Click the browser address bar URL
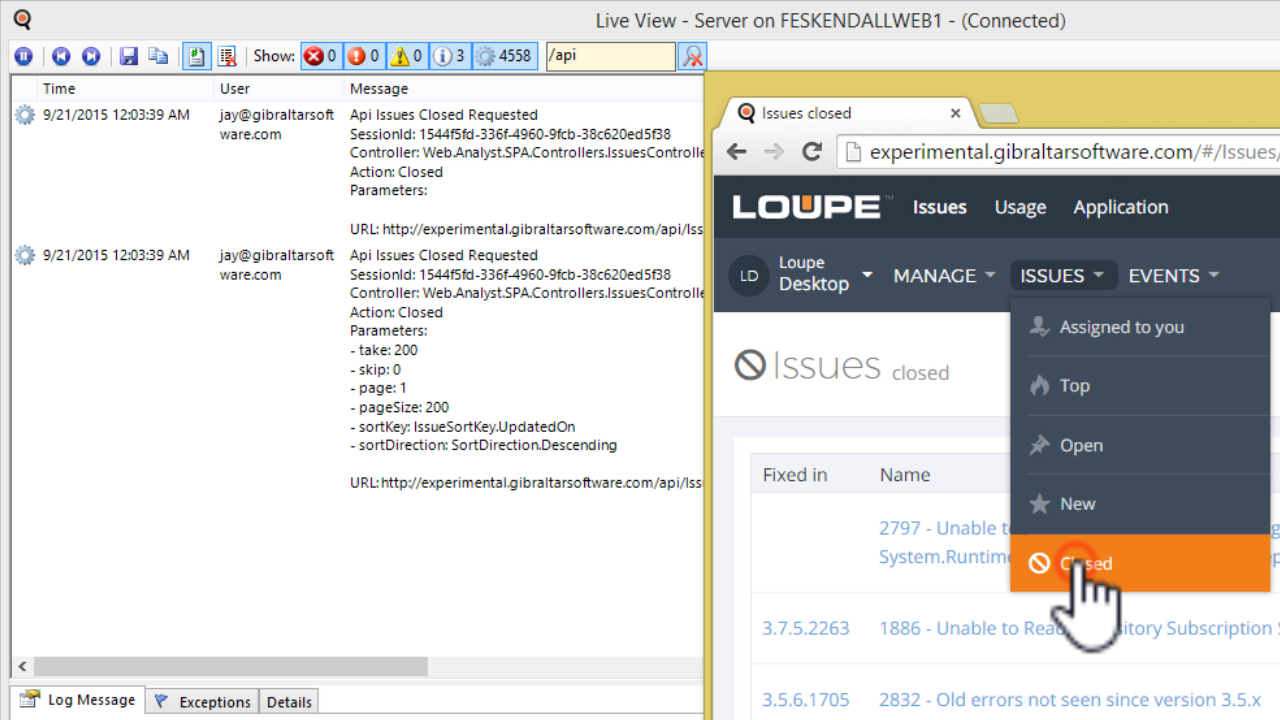The height and width of the screenshot is (720, 1280). click(1074, 152)
